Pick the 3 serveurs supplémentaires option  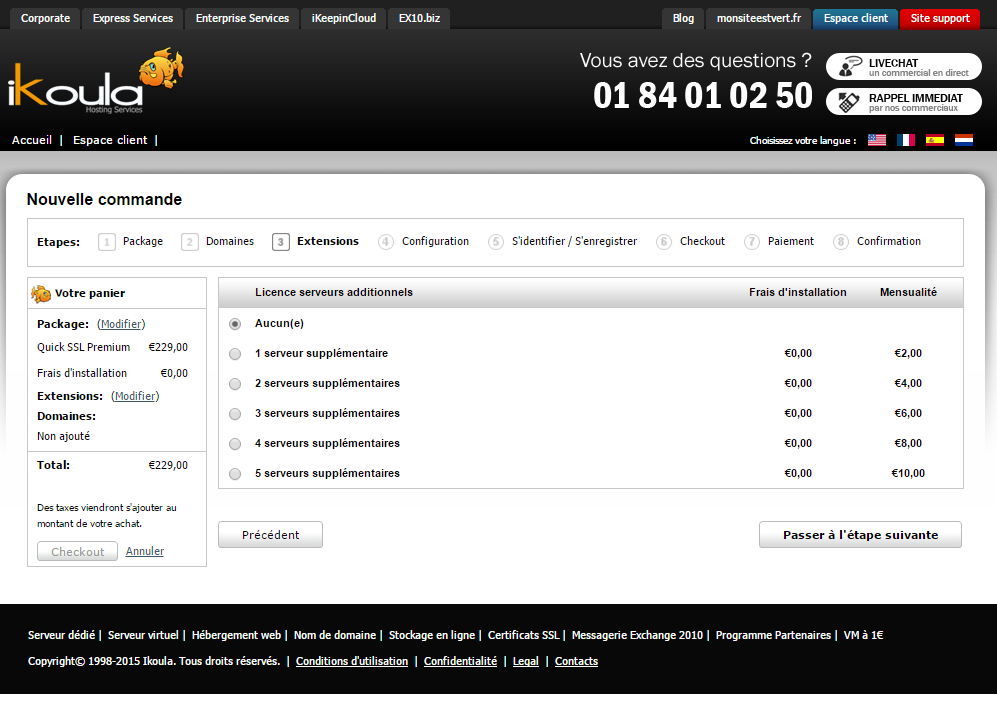tap(235, 414)
